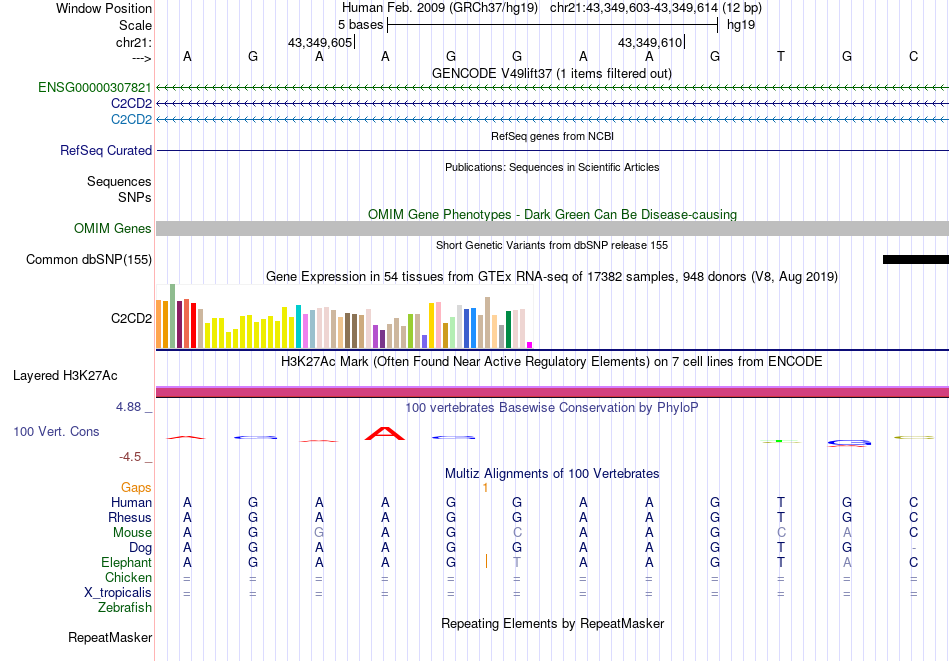Click the -4.5 PhyloP lower value
The width and height of the screenshot is (950, 661).
[x=130, y=457]
